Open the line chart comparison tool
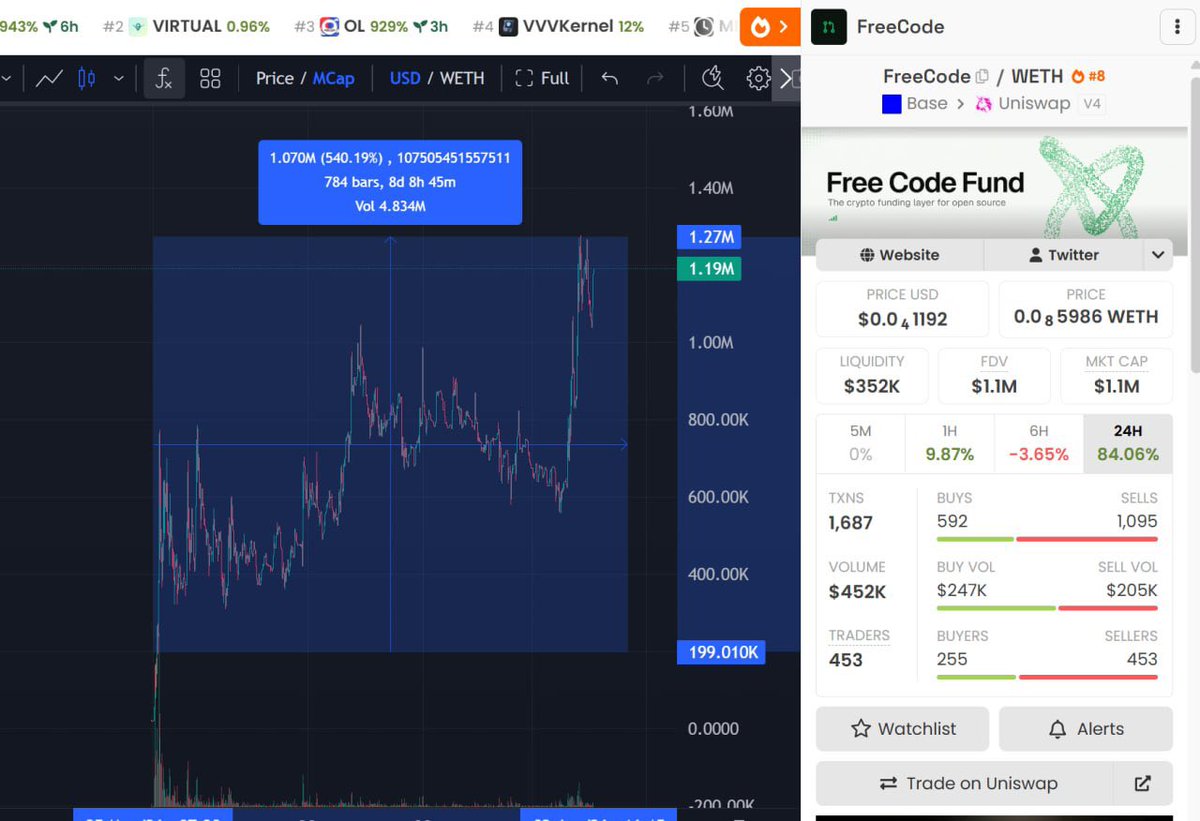The width and height of the screenshot is (1200, 821). (49, 78)
